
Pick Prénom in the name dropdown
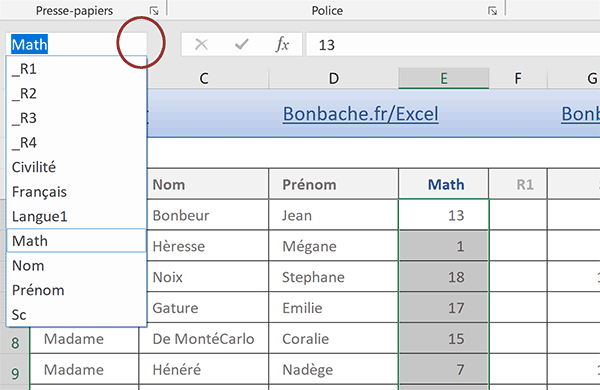tap(77, 290)
